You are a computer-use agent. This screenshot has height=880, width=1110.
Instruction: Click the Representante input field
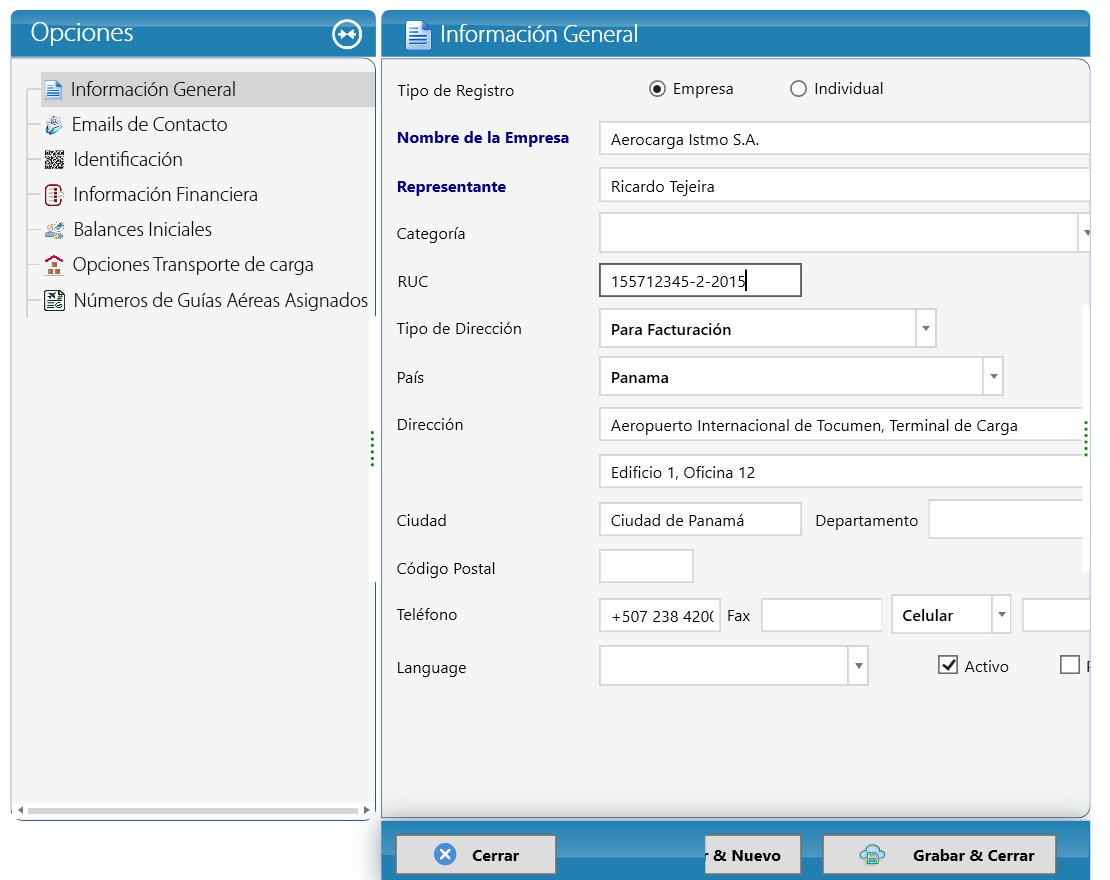(844, 185)
